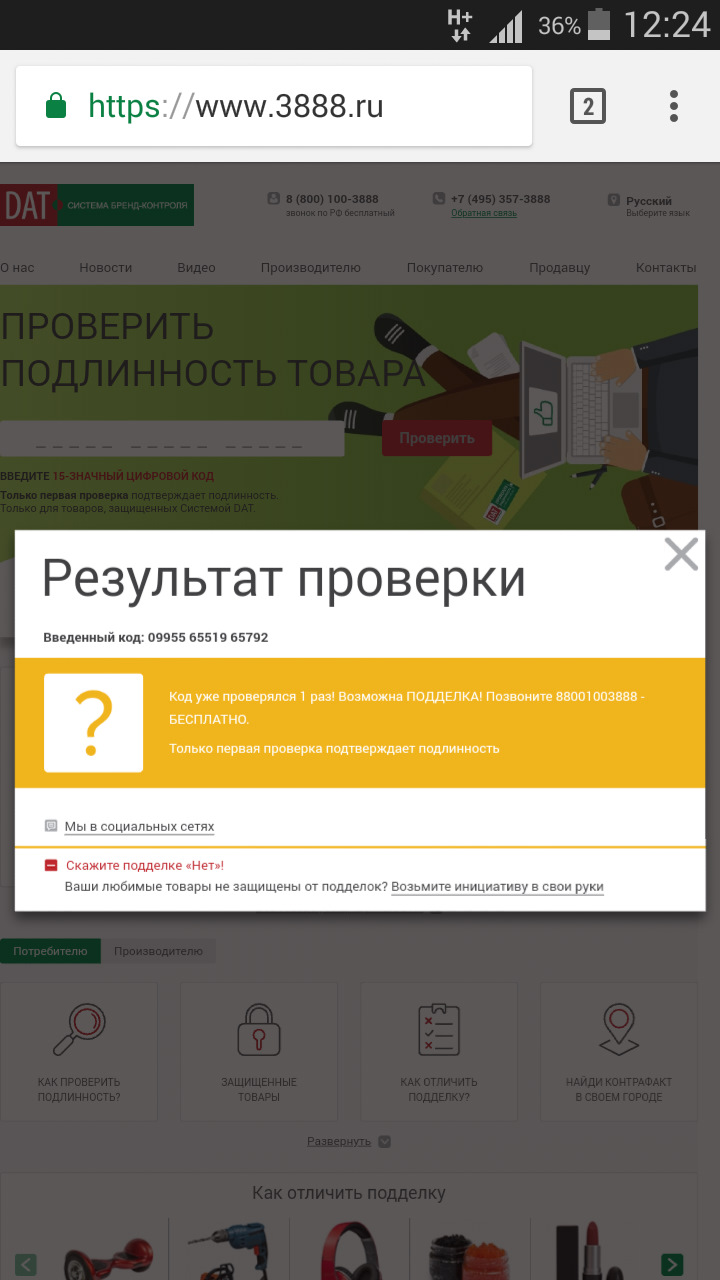Click the red minus icon beside Скажите подделке

click(51, 865)
